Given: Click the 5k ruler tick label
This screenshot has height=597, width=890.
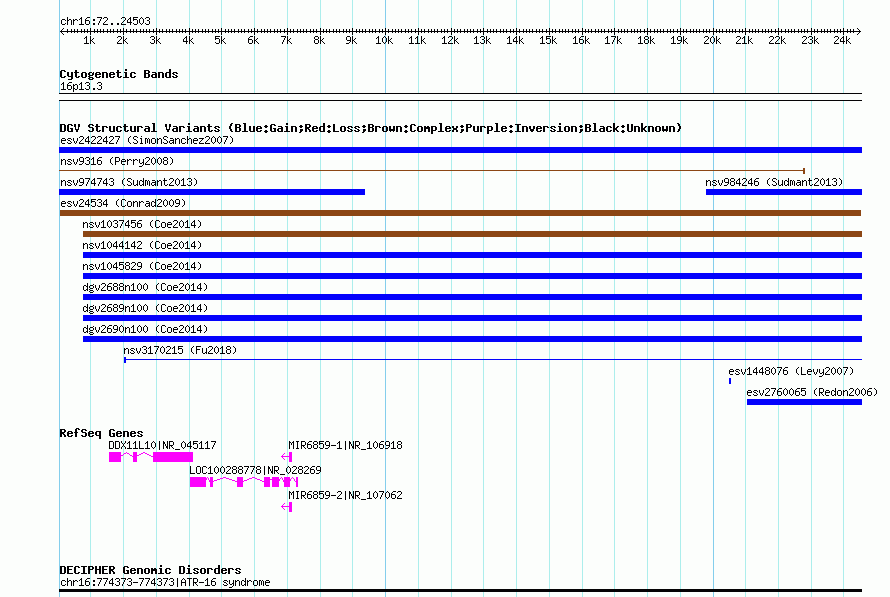Looking at the screenshot, I should coord(220,41).
